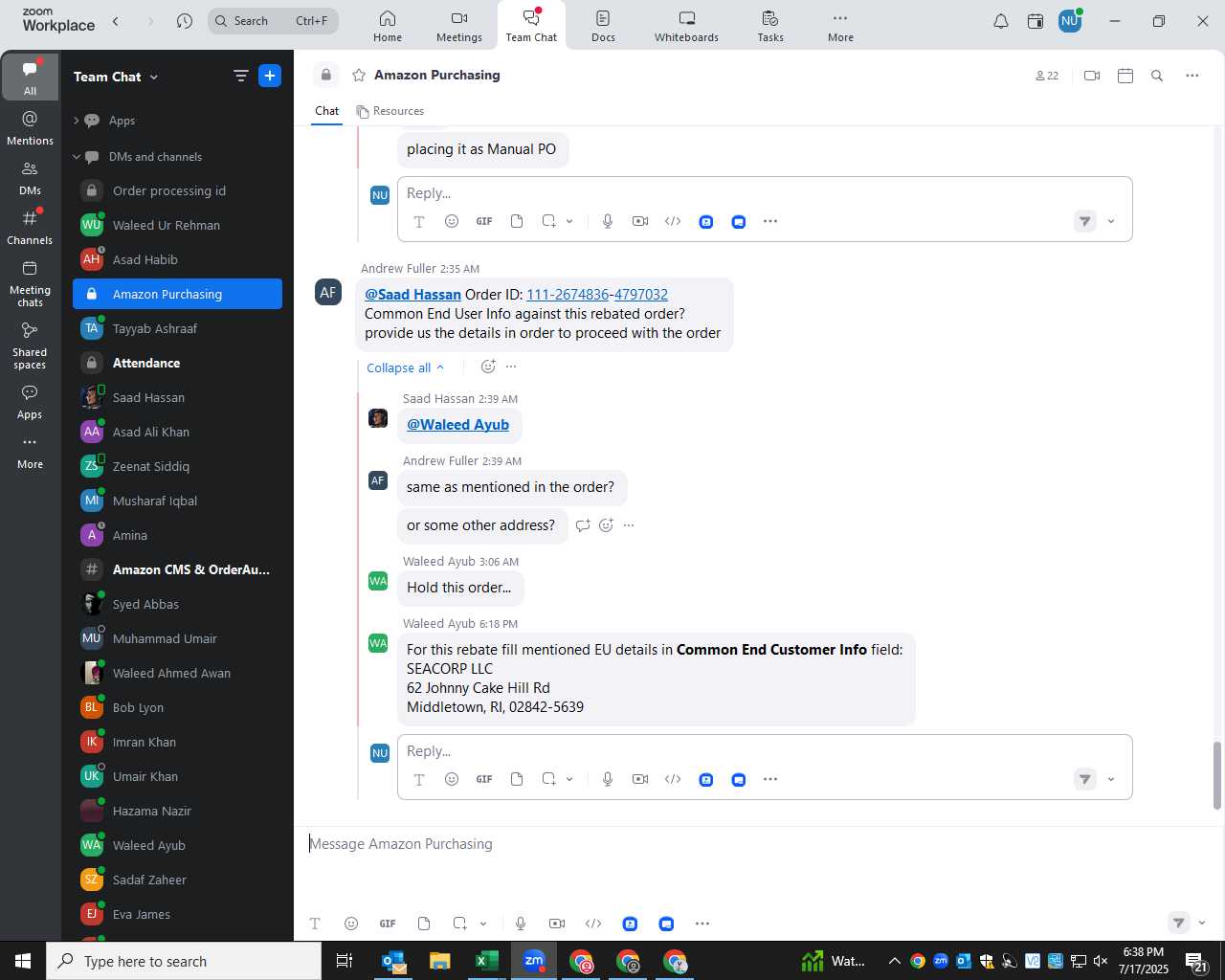Open the Meetings tab
The width and height of the screenshot is (1225, 980).
(x=459, y=26)
